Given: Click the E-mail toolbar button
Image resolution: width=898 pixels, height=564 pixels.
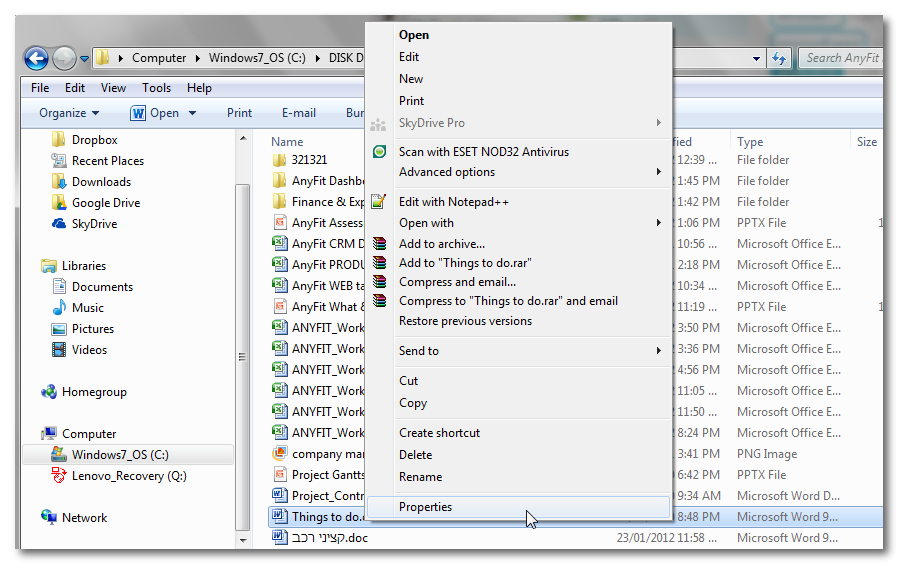Looking at the screenshot, I should point(299,113).
